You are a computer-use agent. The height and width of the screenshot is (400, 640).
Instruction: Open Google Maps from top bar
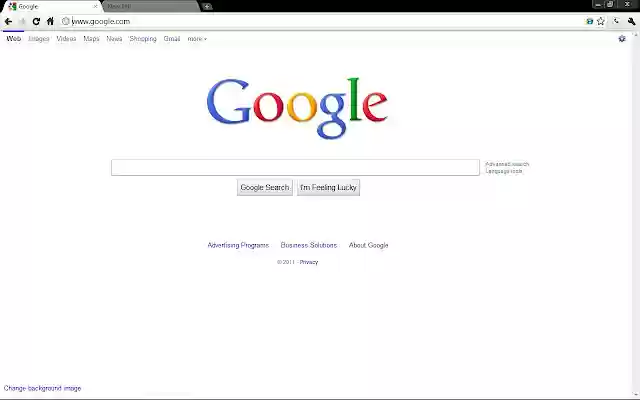[91, 39]
